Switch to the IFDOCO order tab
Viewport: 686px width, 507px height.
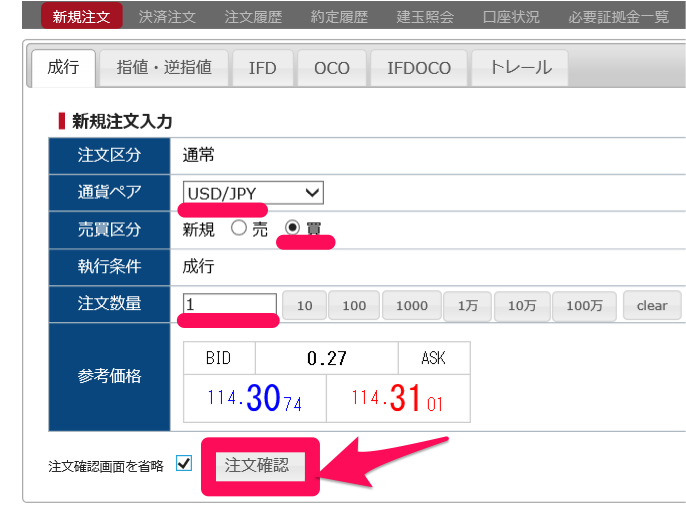point(419,68)
